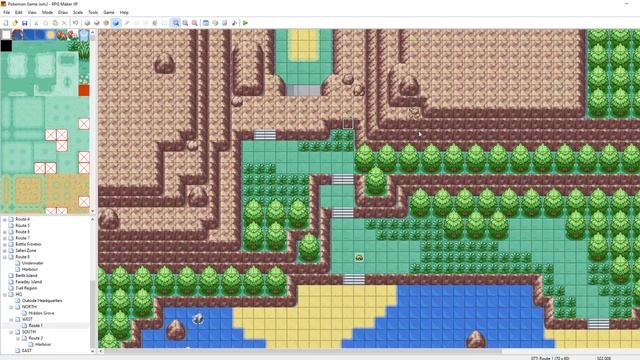Collapse the NORTH map node

coord(11,307)
